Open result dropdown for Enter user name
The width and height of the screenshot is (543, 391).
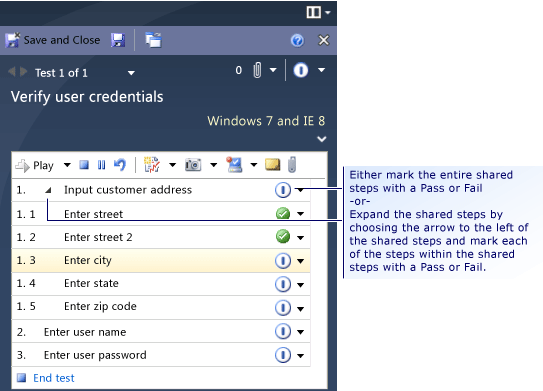click(x=300, y=332)
